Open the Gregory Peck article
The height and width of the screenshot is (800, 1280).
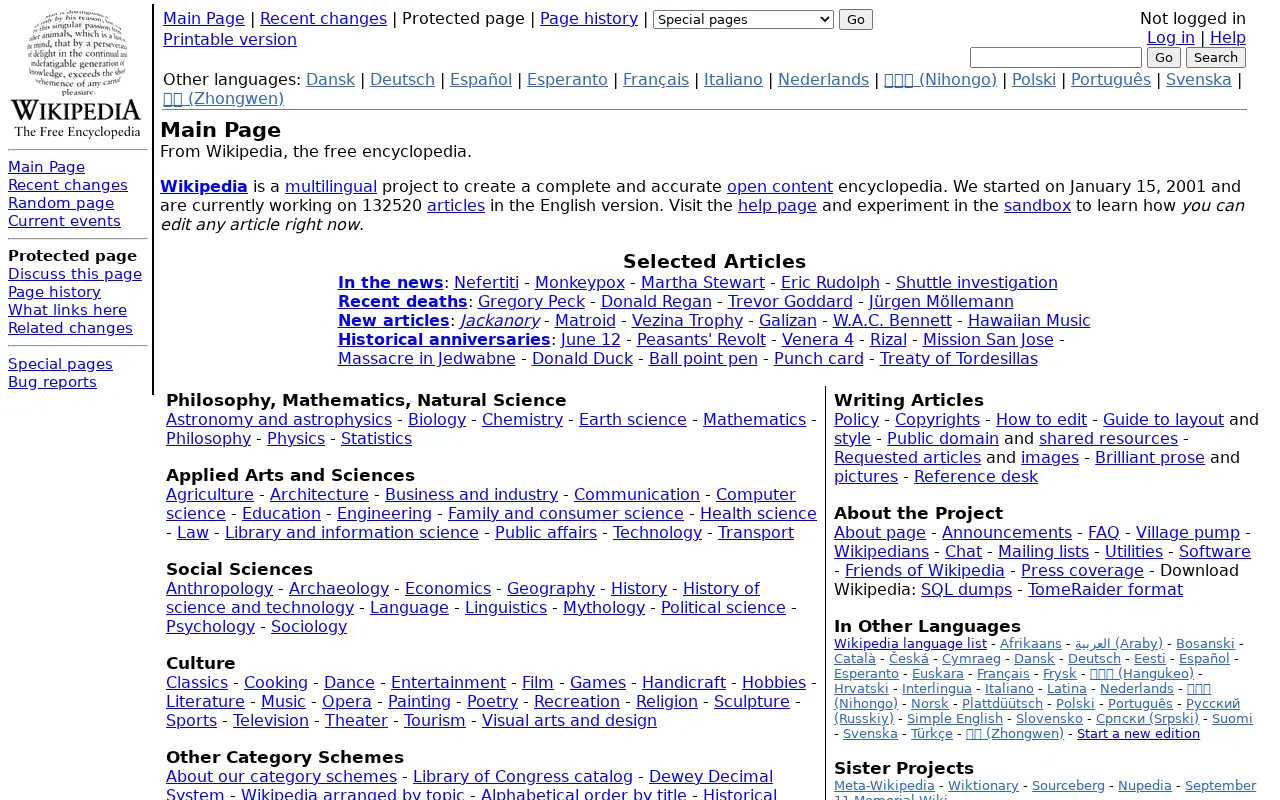(531, 301)
